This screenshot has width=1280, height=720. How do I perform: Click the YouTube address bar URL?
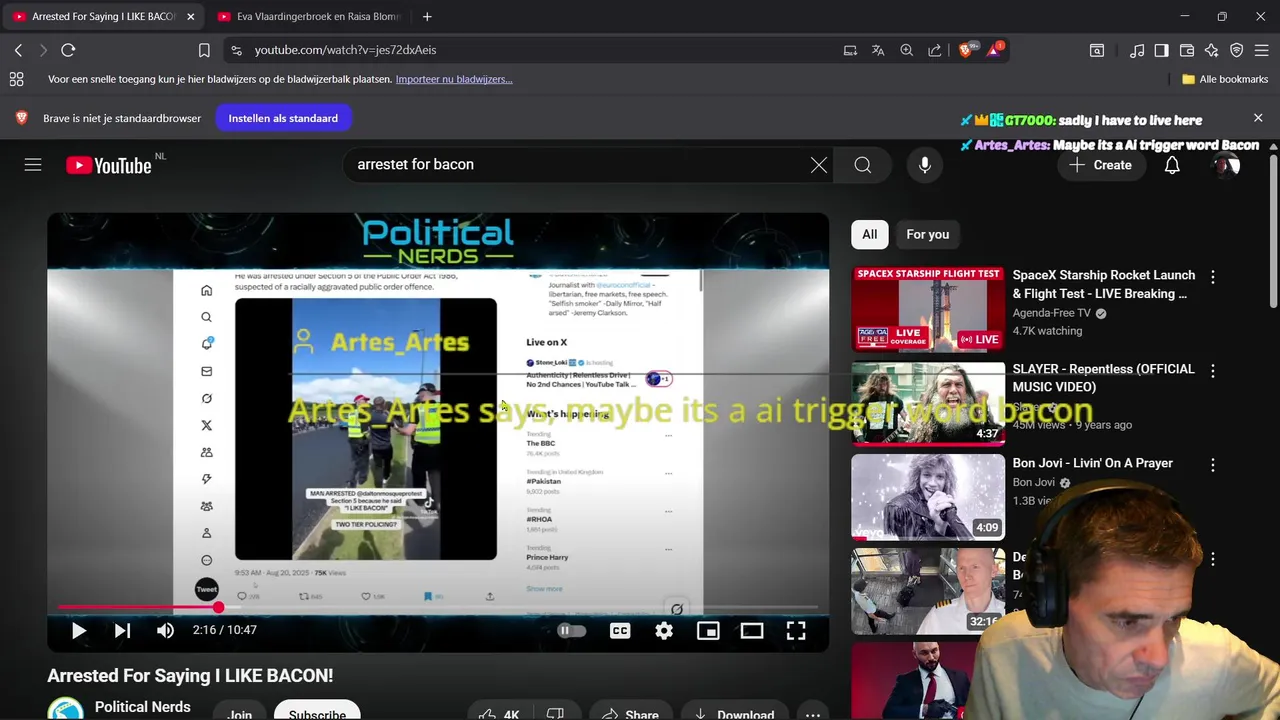tap(345, 50)
